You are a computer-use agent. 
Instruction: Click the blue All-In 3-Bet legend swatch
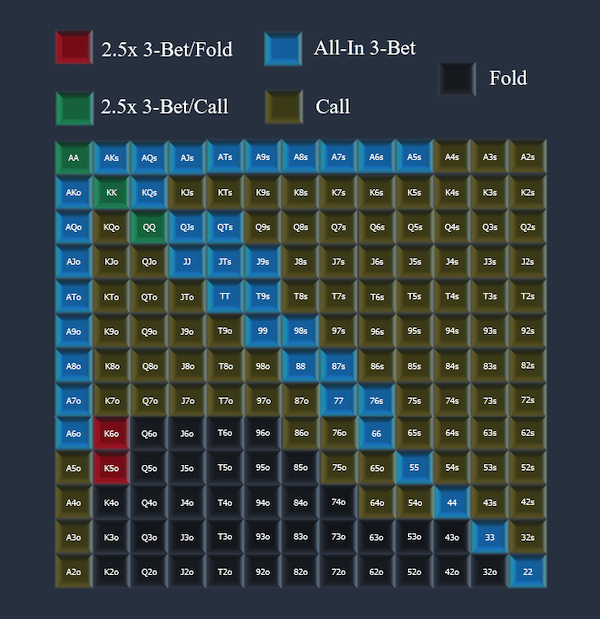[283, 49]
